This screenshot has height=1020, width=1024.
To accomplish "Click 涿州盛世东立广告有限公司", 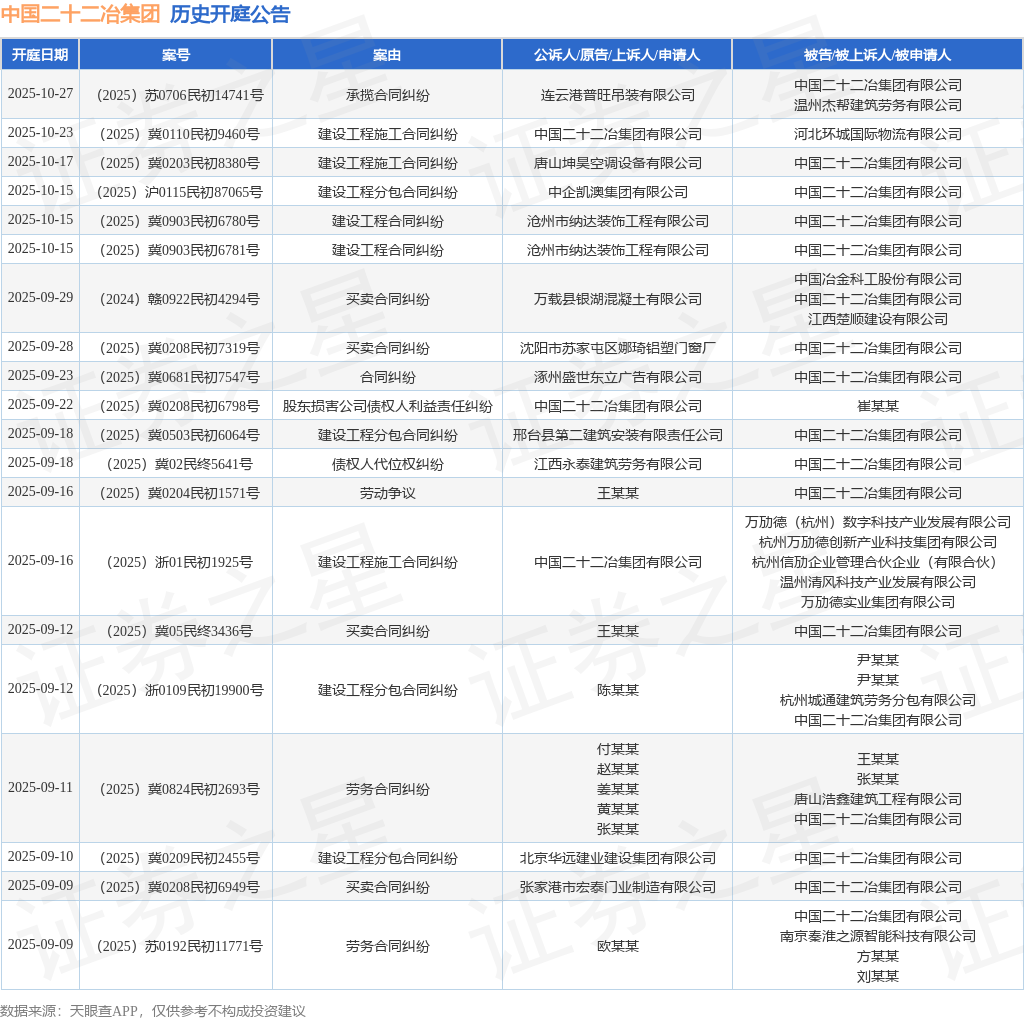I will tap(617, 377).
